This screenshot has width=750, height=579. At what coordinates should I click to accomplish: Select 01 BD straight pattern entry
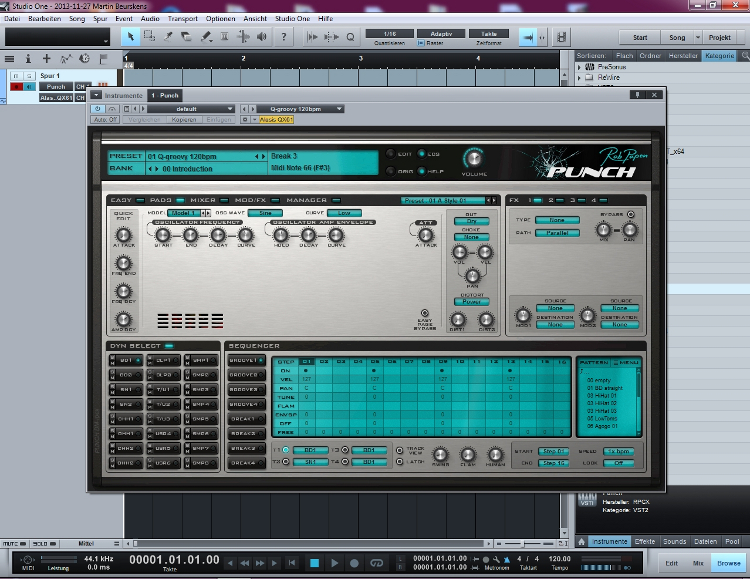tap(605, 388)
